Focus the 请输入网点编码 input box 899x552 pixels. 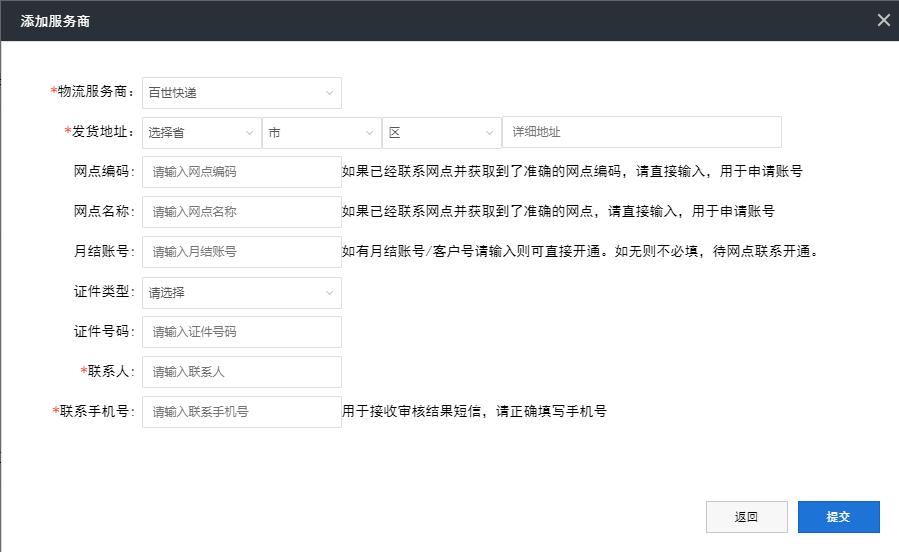coord(241,172)
